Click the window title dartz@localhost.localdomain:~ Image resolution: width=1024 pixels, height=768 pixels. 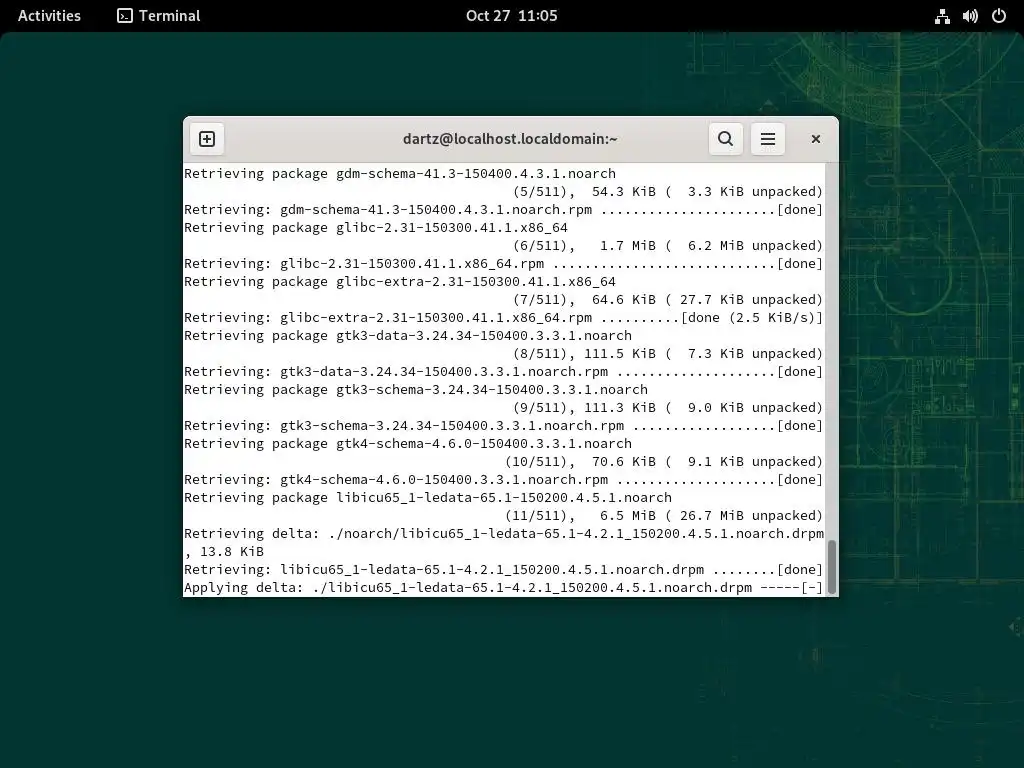(510, 138)
